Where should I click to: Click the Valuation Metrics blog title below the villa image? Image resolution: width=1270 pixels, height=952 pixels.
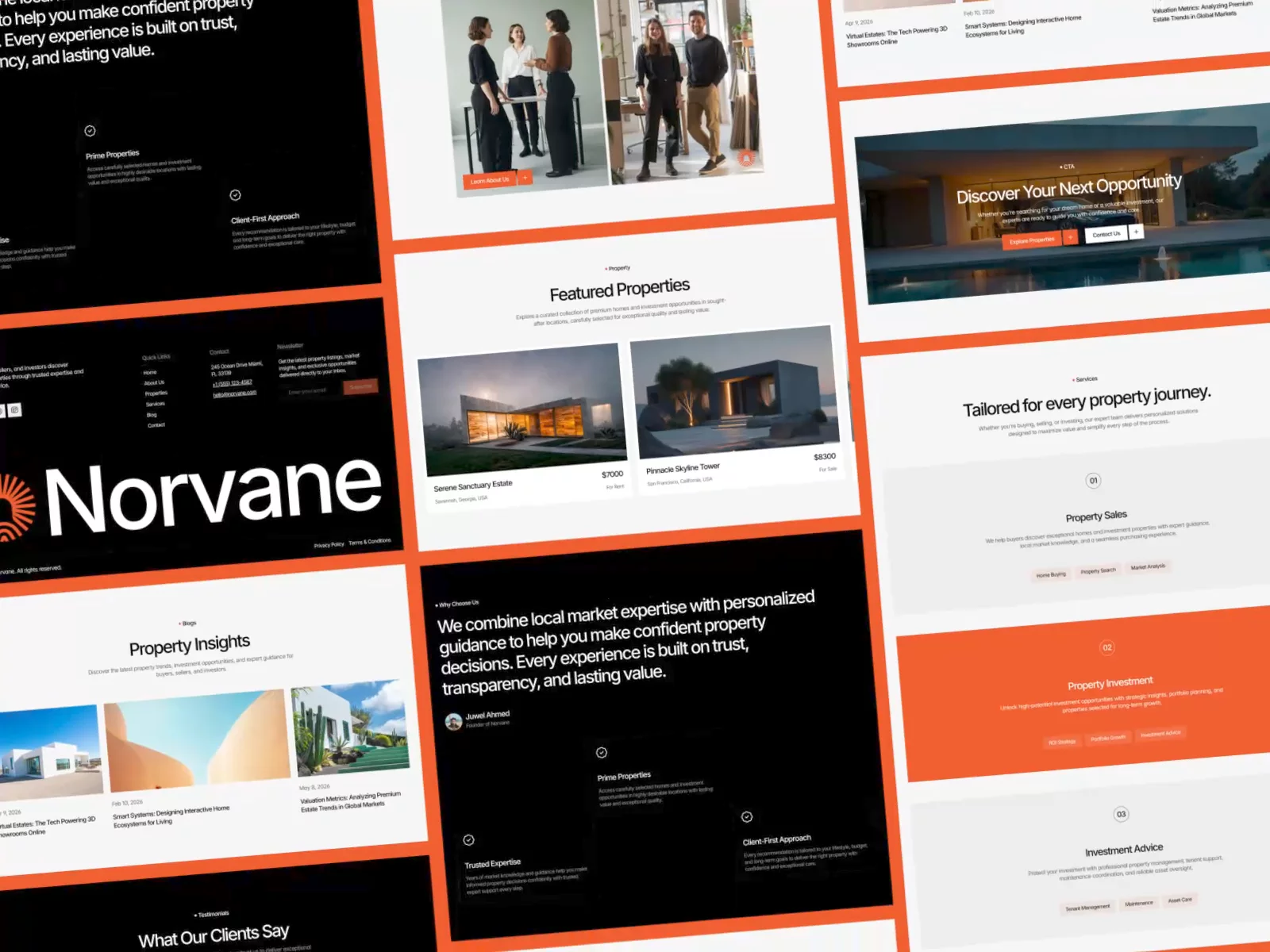coord(351,800)
